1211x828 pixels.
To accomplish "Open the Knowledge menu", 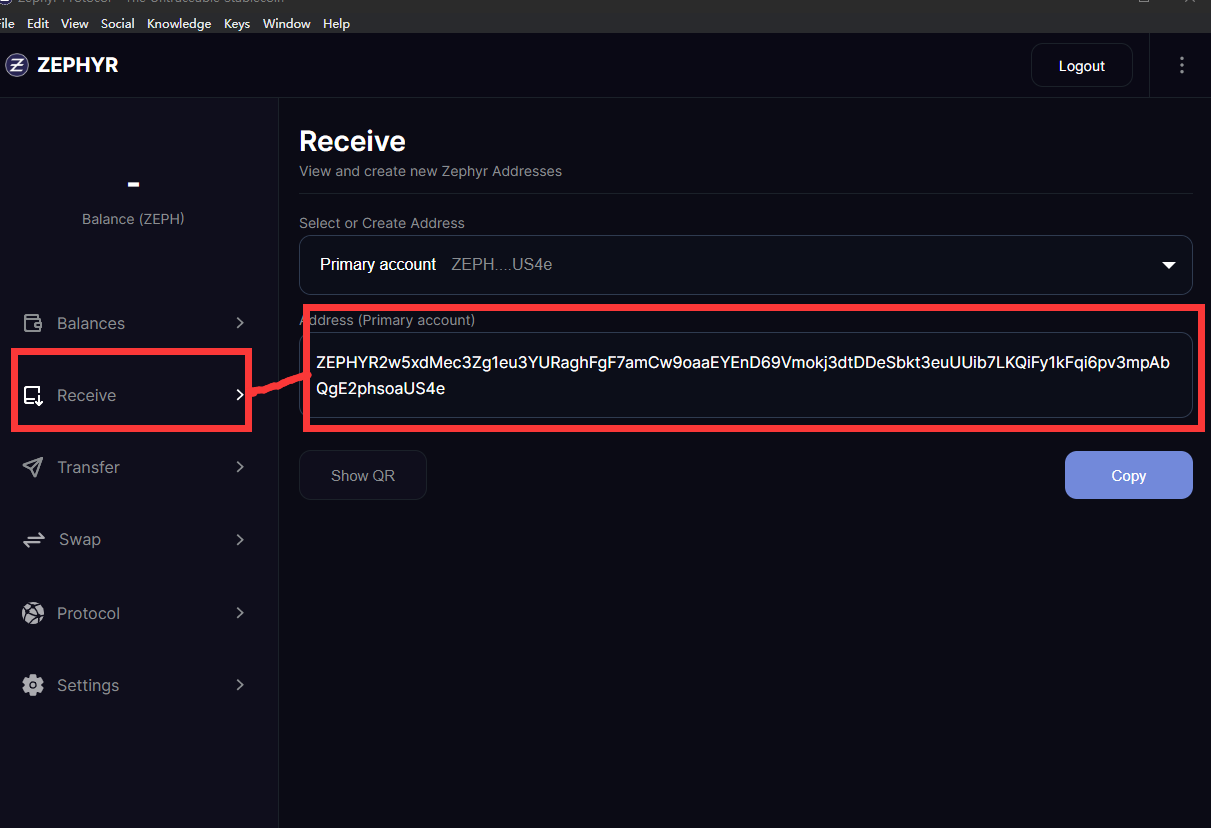I will click(179, 23).
